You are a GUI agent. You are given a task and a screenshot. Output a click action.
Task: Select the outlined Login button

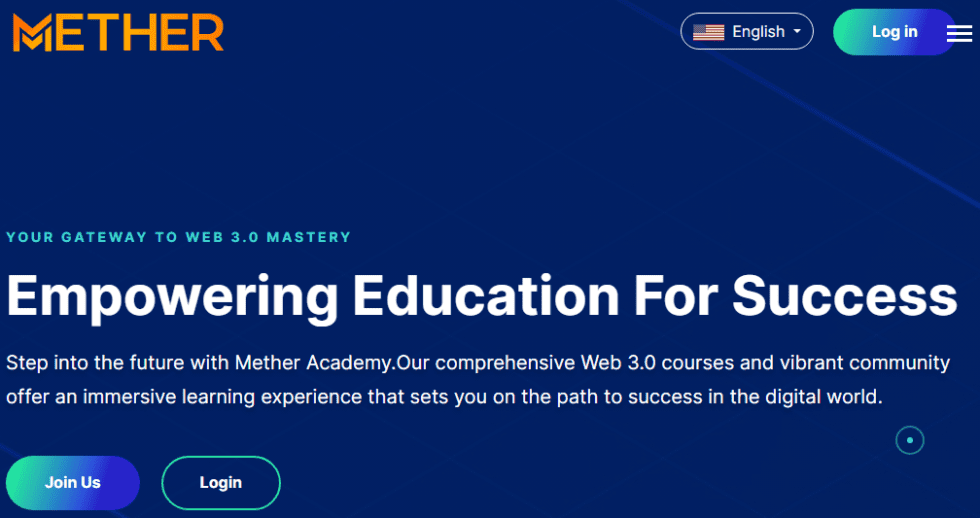click(x=221, y=483)
